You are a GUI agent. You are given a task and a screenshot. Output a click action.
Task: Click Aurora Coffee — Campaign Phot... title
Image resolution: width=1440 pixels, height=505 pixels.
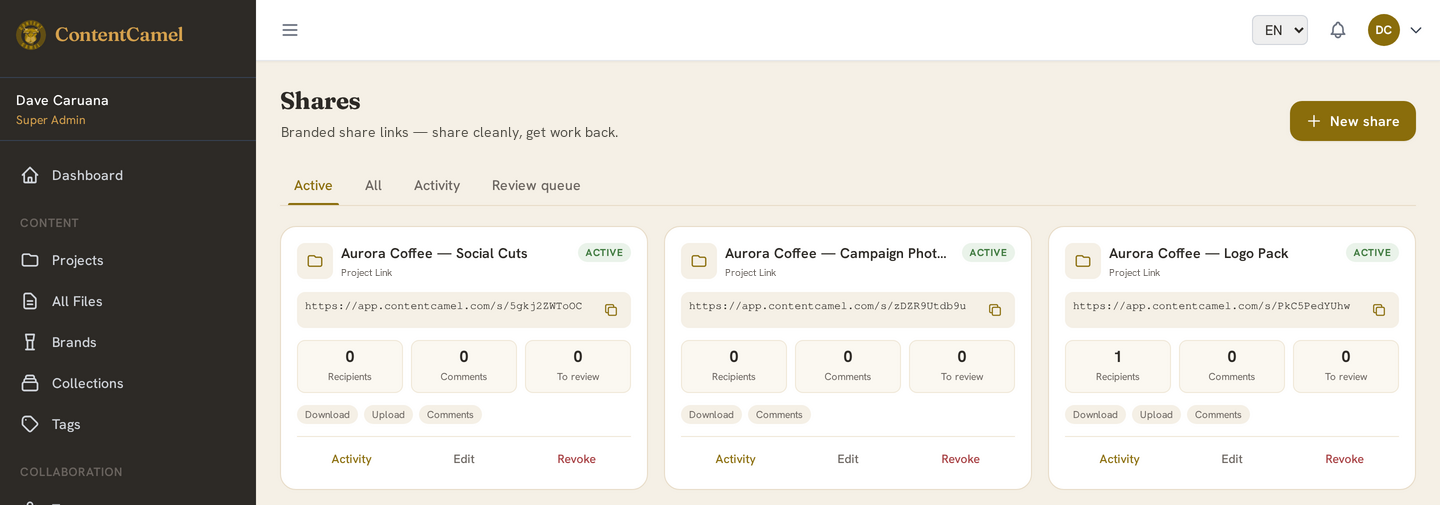(836, 253)
